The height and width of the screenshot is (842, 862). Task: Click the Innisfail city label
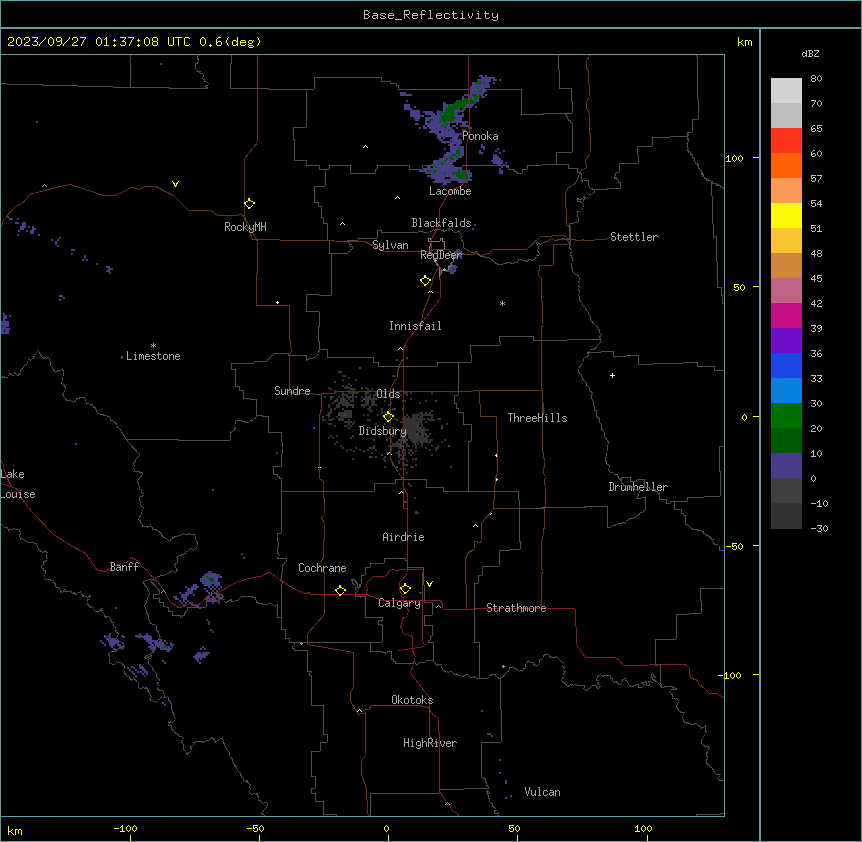tap(415, 326)
